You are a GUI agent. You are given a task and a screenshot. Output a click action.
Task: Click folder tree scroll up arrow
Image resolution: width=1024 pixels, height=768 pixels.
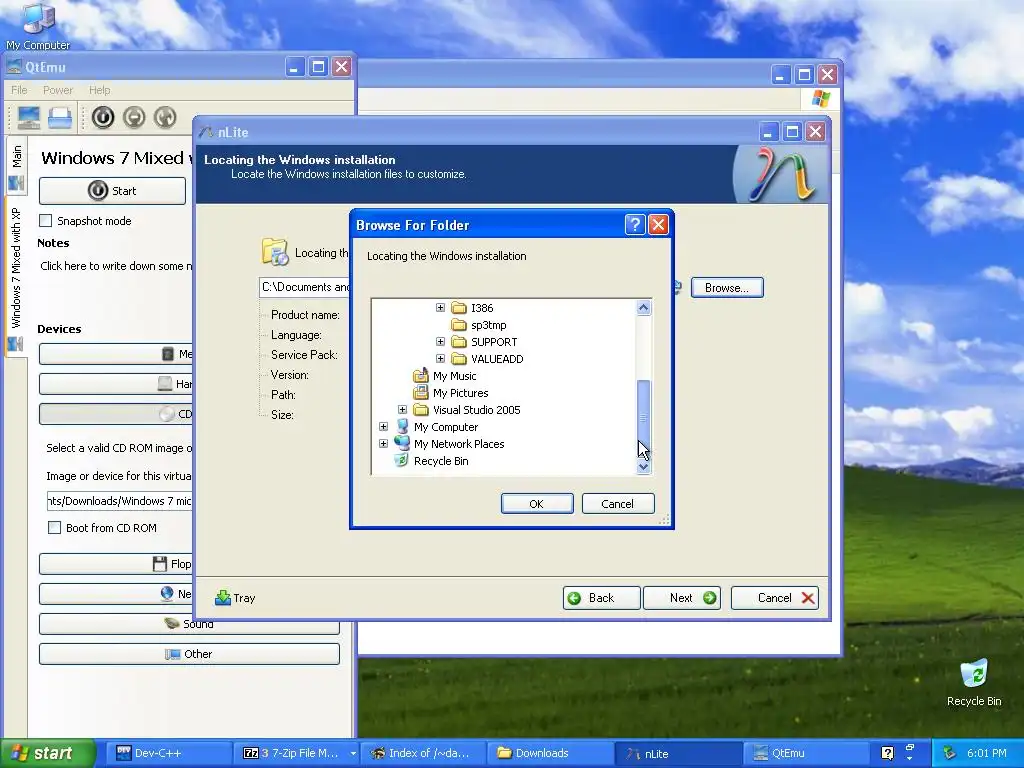click(x=643, y=308)
